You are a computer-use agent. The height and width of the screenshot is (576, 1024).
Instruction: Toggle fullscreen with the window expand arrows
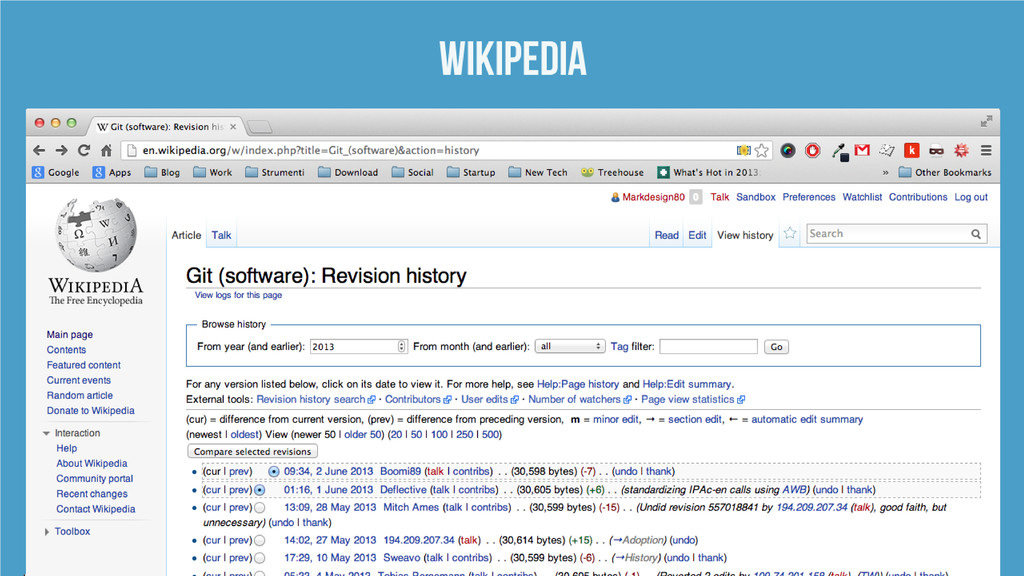pyautogui.click(x=986, y=121)
